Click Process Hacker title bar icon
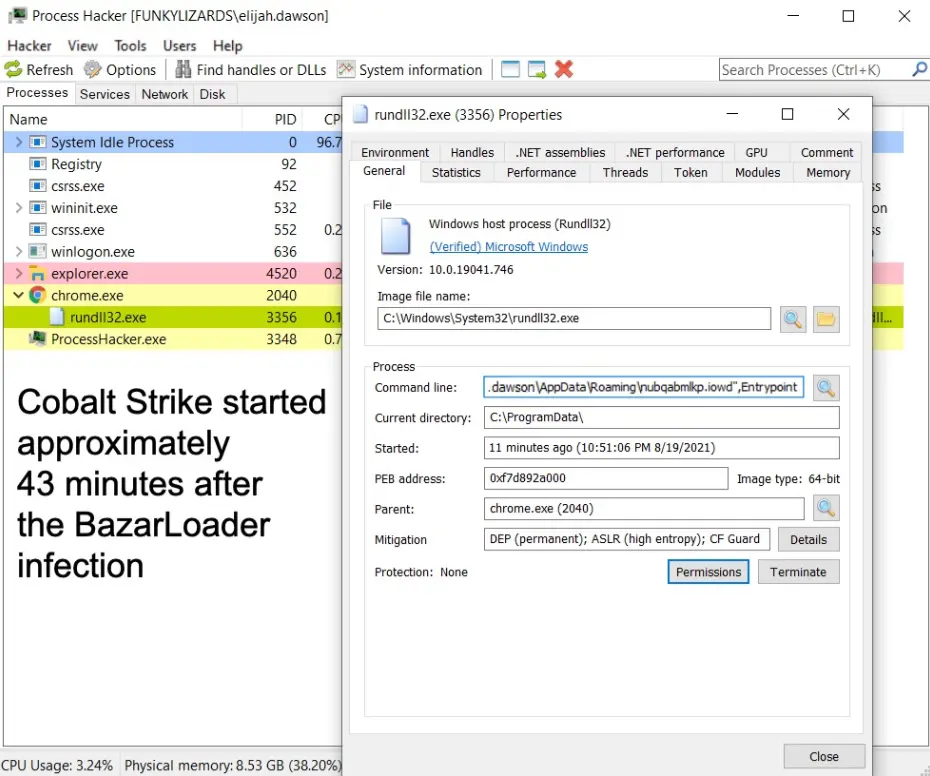The image size is (930, 776). tap(17, 15)
